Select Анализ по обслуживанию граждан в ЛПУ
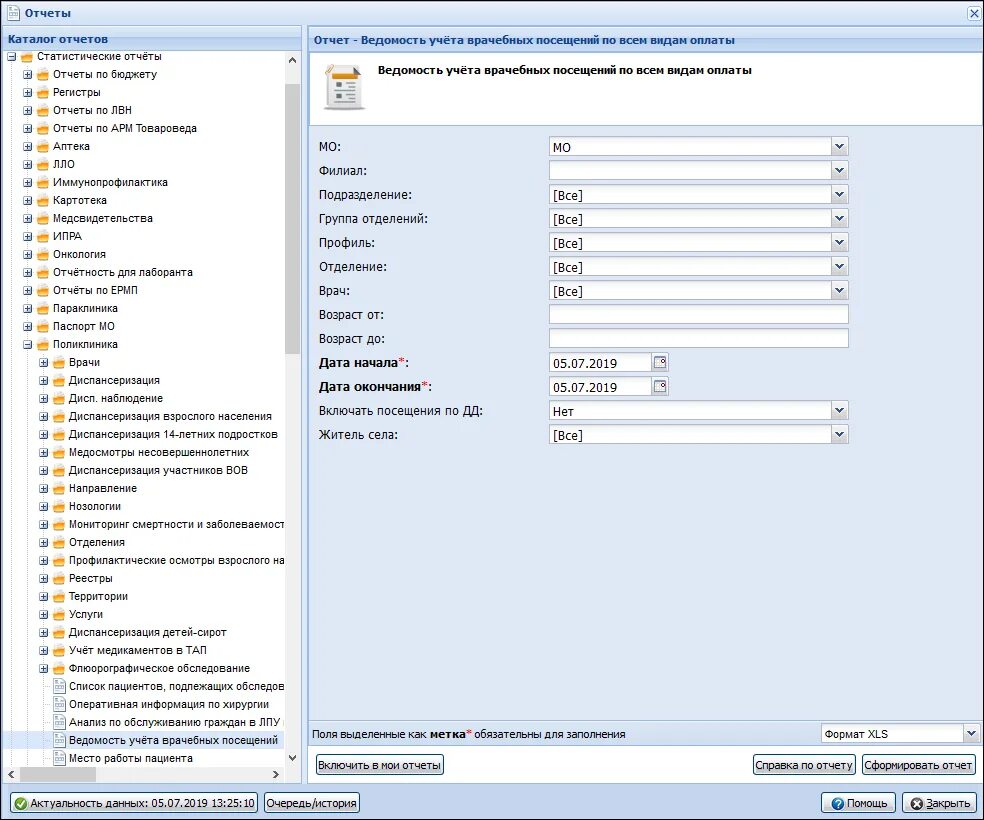The image size is (984, 820). [x=174, y=722]
